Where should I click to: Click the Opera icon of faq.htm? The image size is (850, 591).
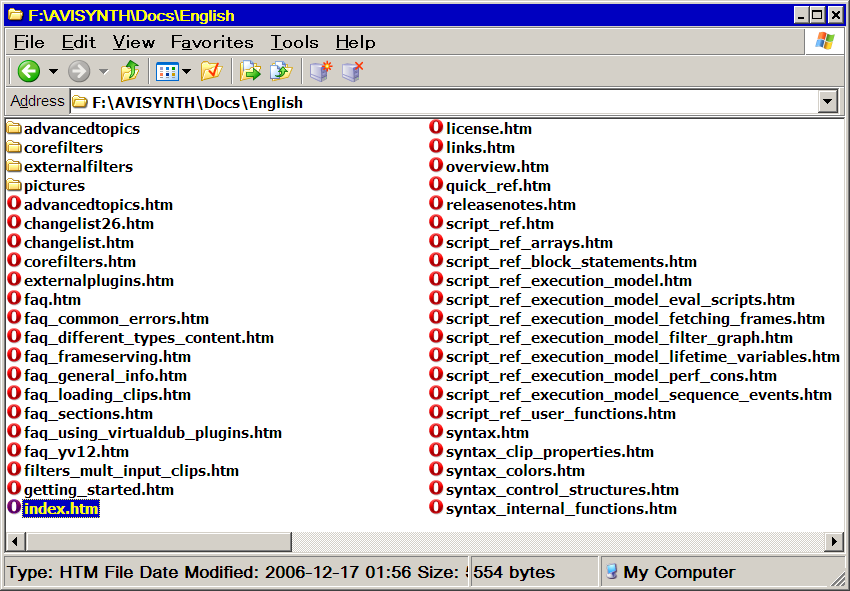coord(14,299)
